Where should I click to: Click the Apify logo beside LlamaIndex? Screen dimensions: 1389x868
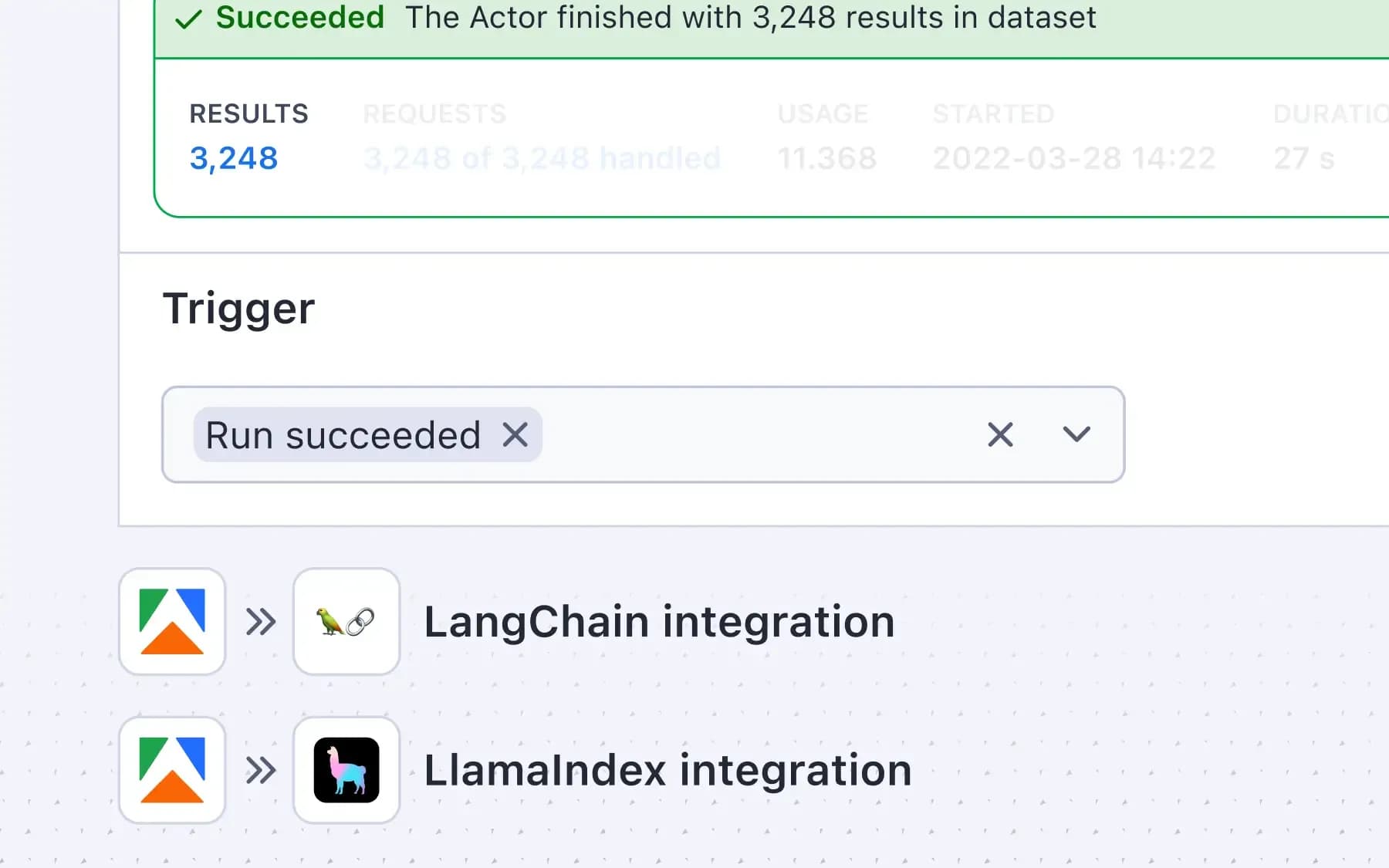pos(172,770)
